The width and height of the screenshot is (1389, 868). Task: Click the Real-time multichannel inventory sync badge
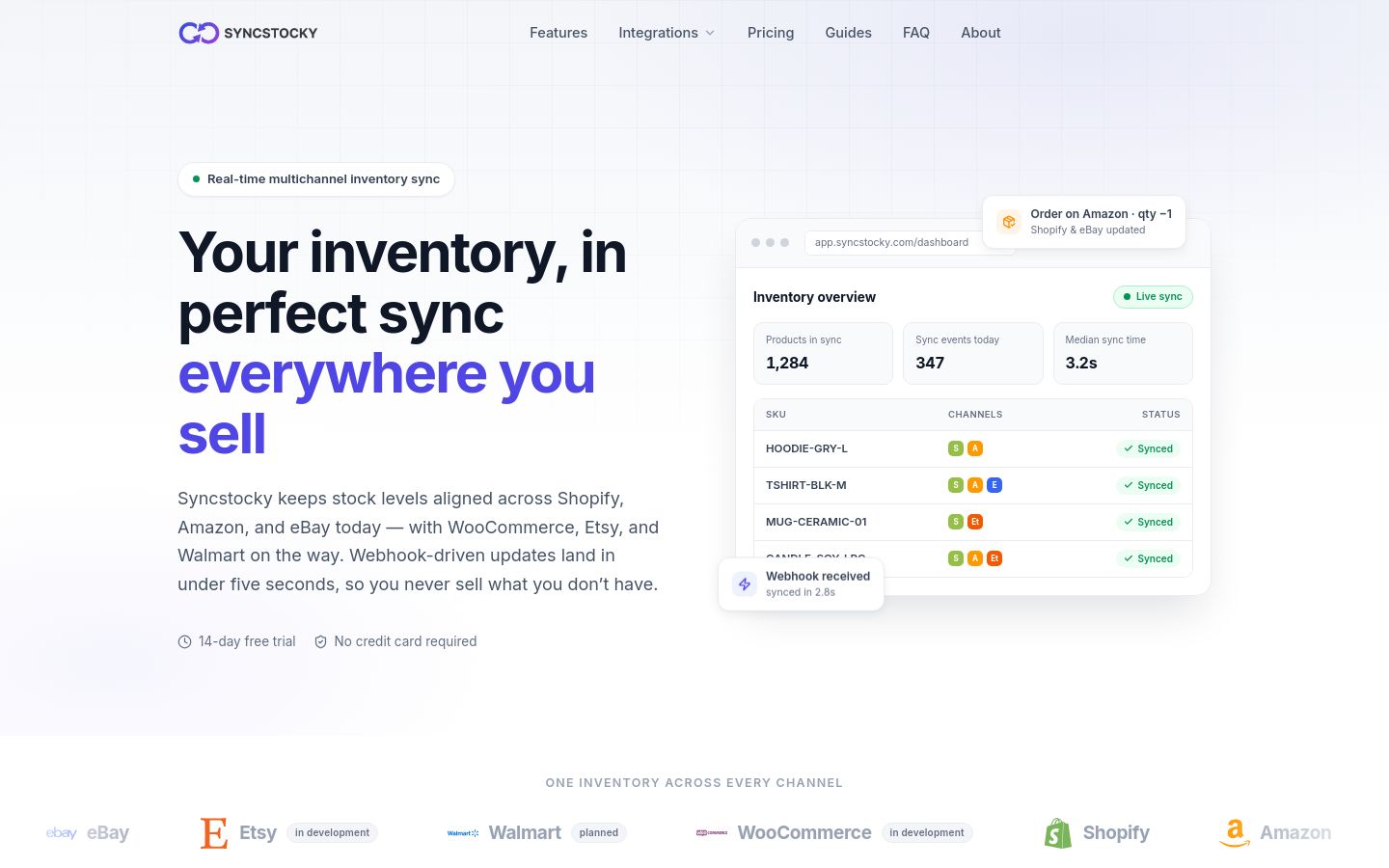(316, 179)
